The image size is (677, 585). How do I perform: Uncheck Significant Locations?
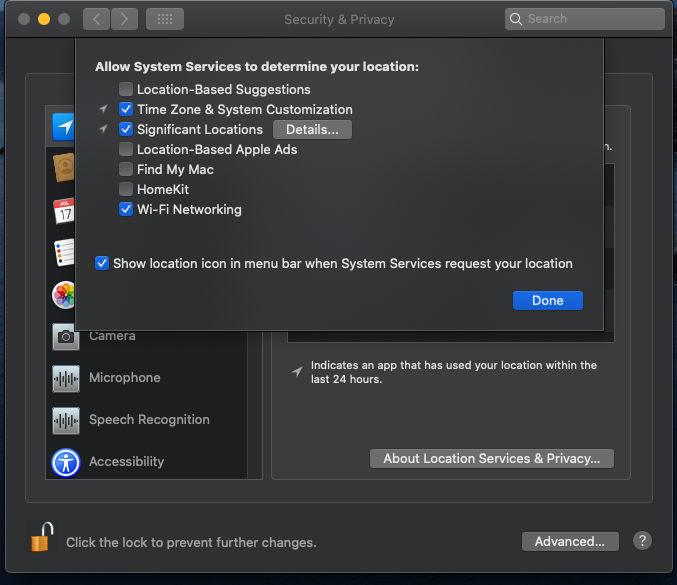coord(126,129)
